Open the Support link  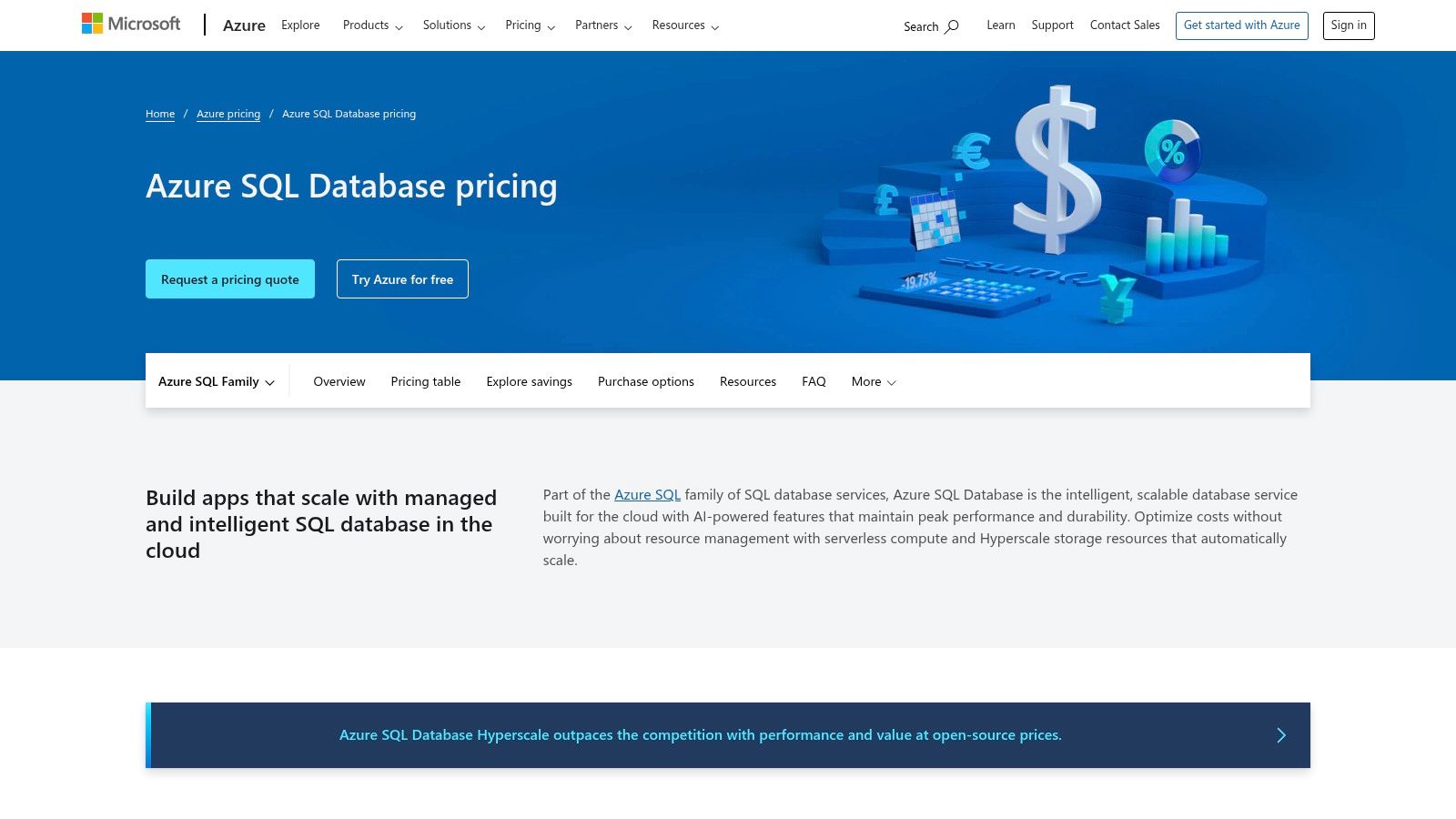point(1053,25)
